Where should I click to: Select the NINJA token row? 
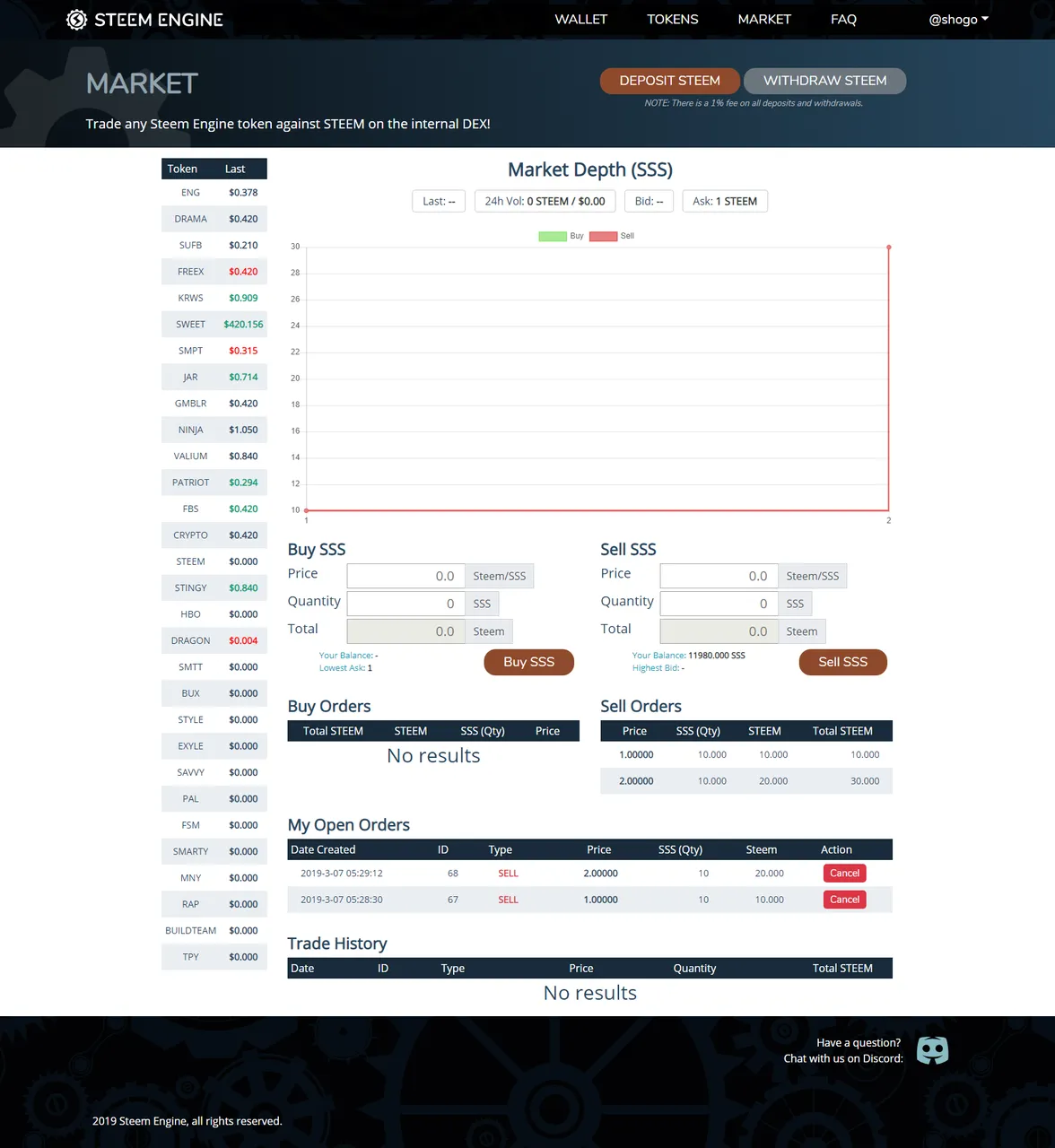click(x=214, y=430)
